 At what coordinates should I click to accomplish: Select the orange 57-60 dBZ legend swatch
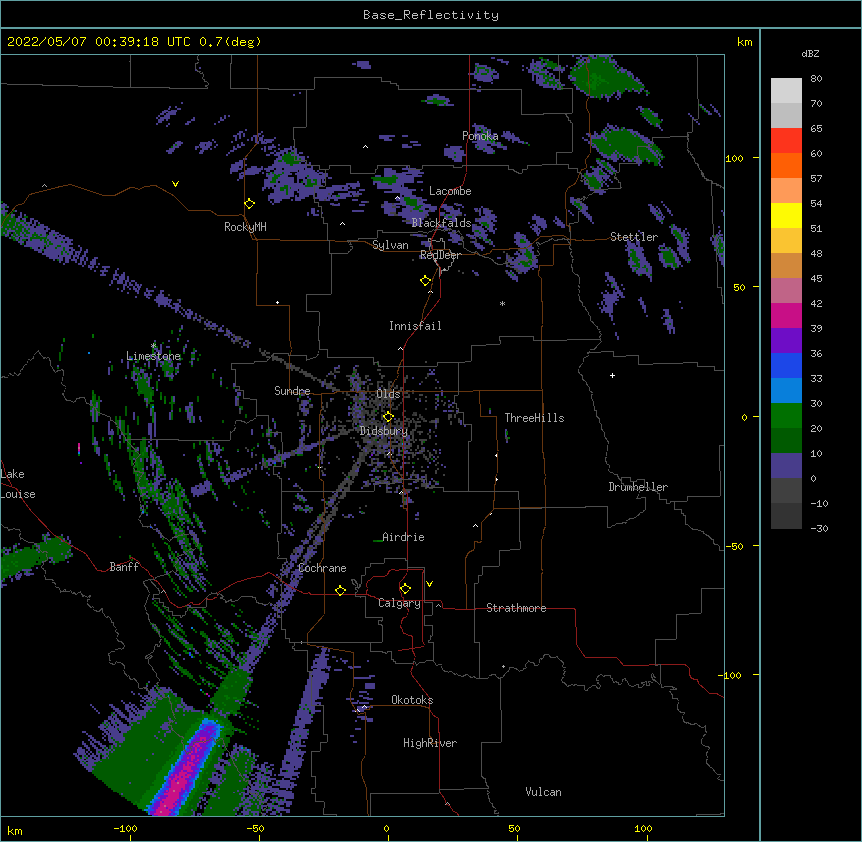[786, 166]
